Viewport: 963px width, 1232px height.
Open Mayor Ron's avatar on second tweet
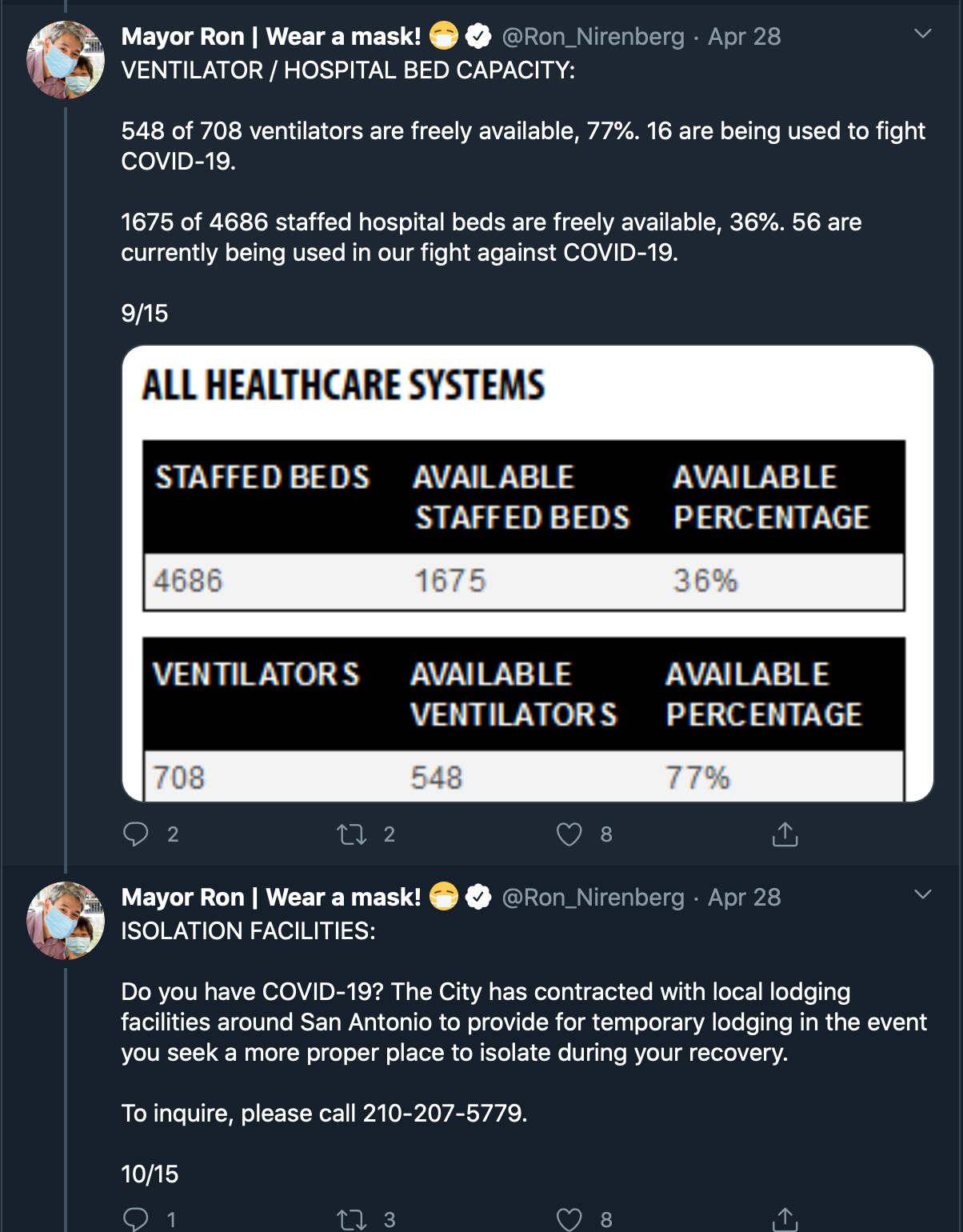click(66, 921)
